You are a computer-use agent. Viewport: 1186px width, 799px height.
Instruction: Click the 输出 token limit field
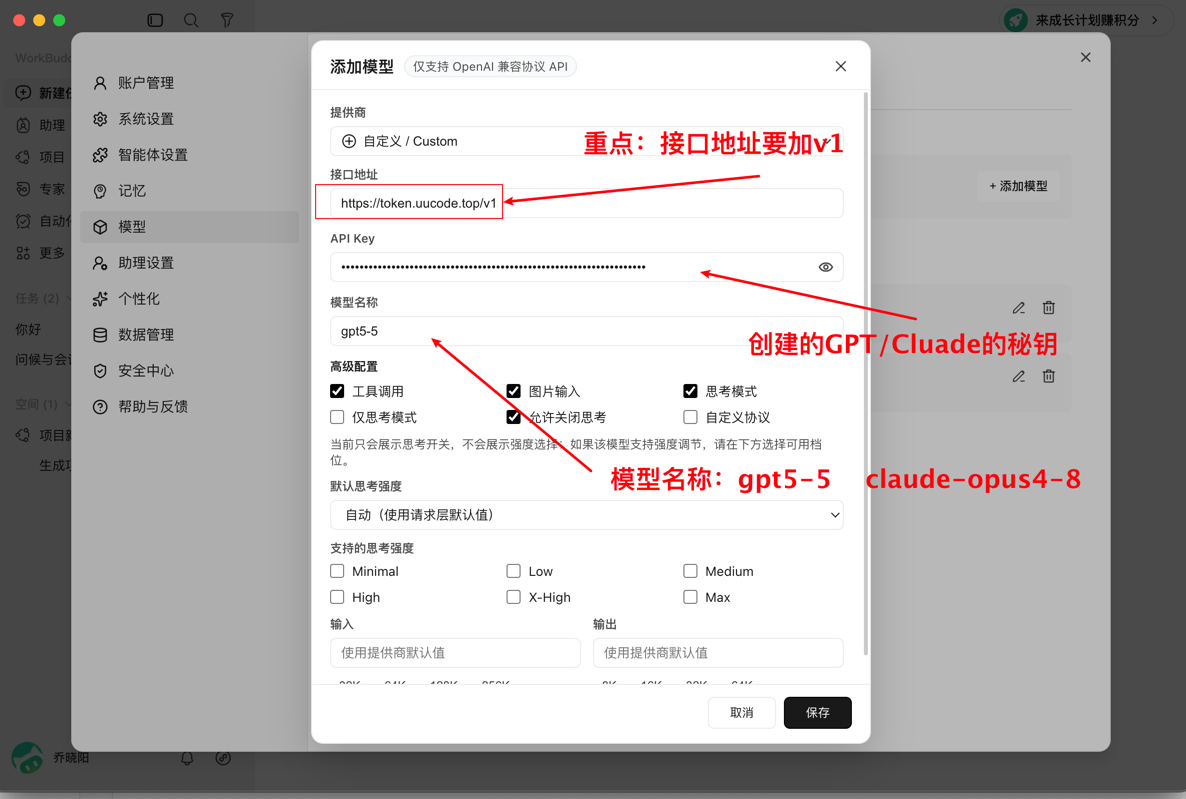(x=719, y=653)
